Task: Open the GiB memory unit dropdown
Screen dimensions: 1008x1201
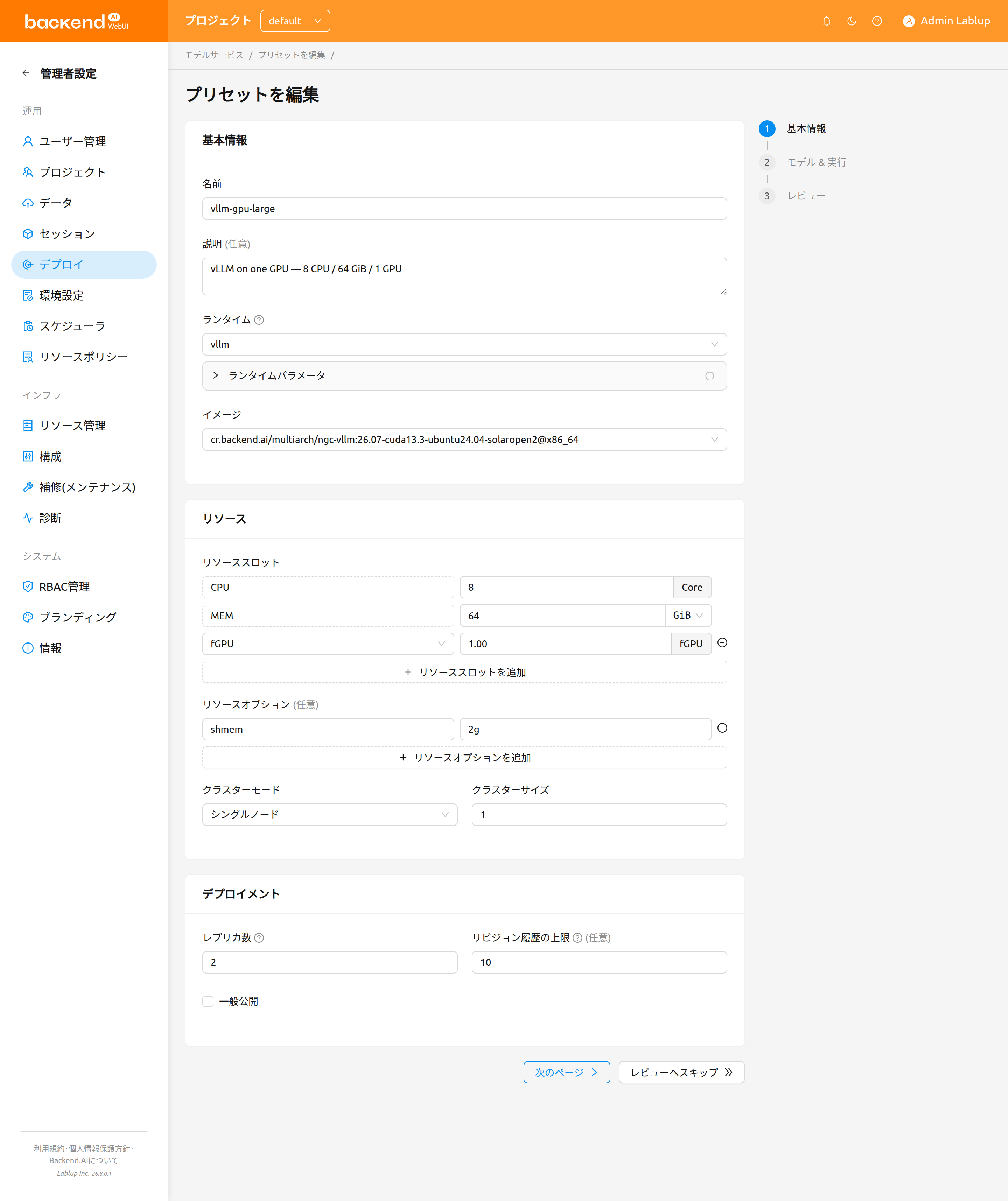Action: point(688,615)
